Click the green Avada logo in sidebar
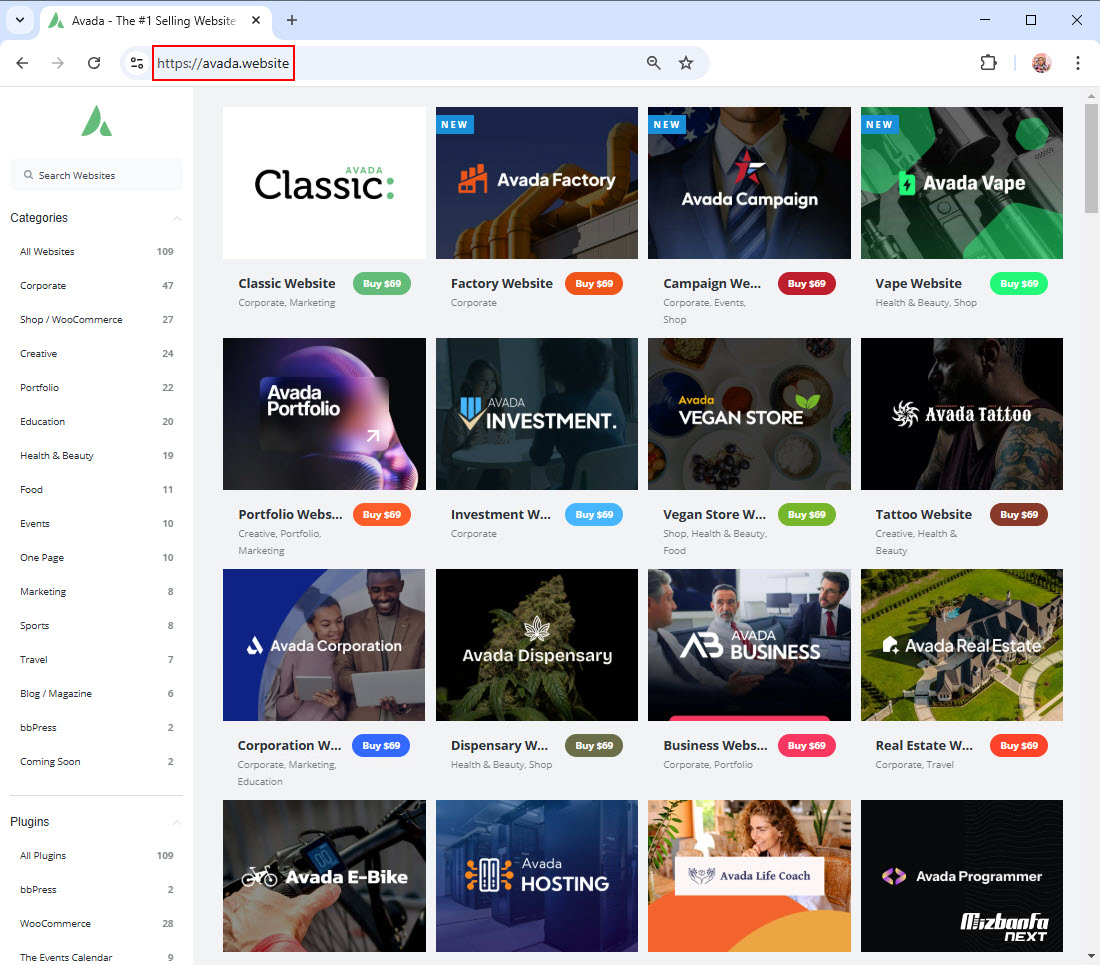 [x=97, y=121]
